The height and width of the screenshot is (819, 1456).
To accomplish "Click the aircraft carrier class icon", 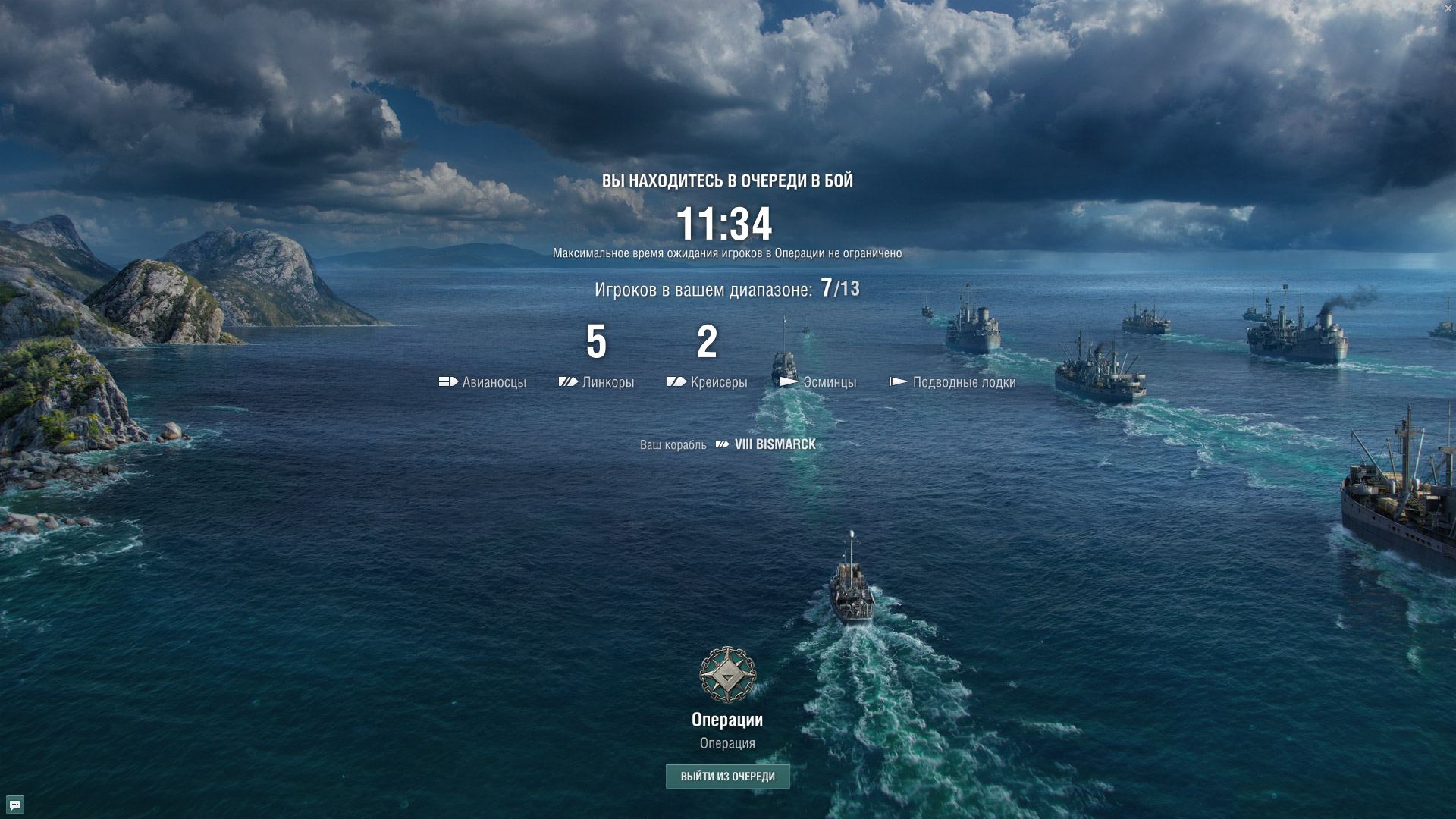I will (448, 381).
